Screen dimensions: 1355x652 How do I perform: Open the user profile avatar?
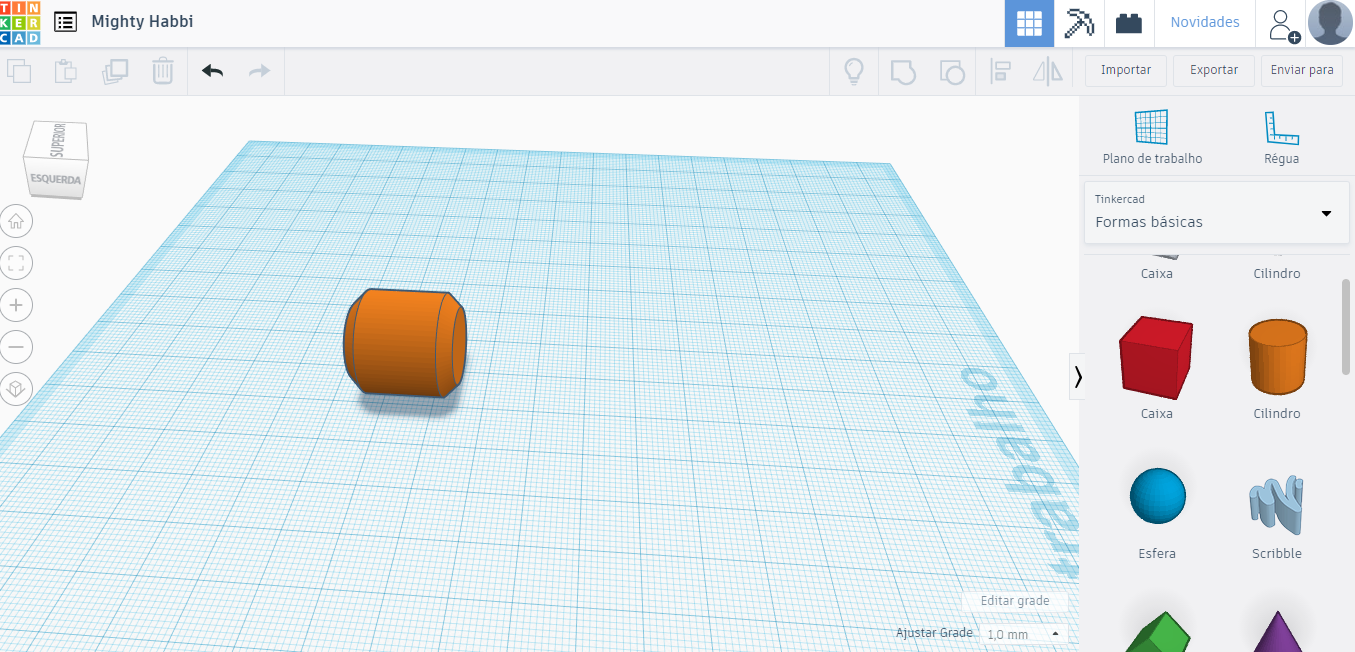(x=1331, y=23)
